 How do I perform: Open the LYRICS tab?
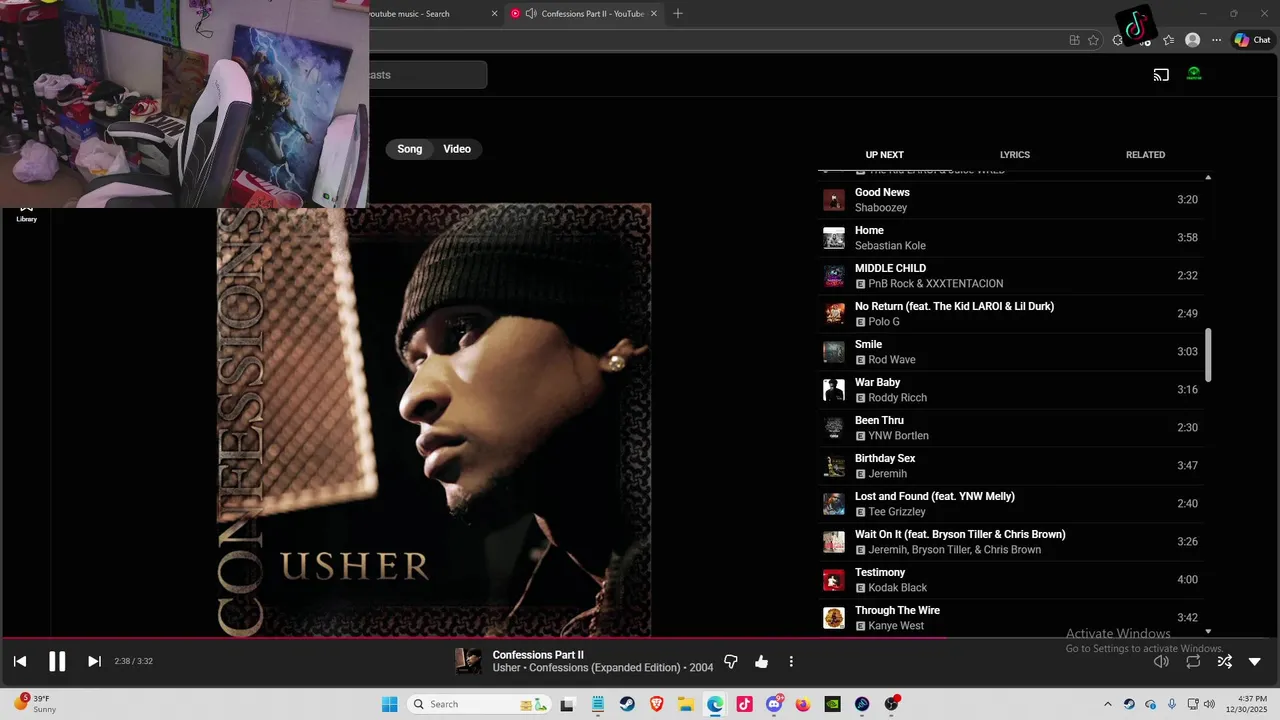click(1014, 155)
